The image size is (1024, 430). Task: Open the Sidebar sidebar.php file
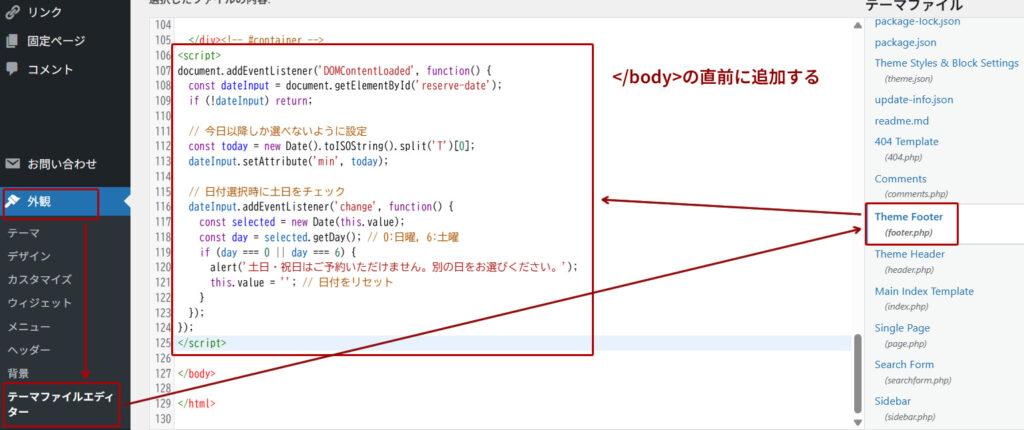click(x=895, y=401)
